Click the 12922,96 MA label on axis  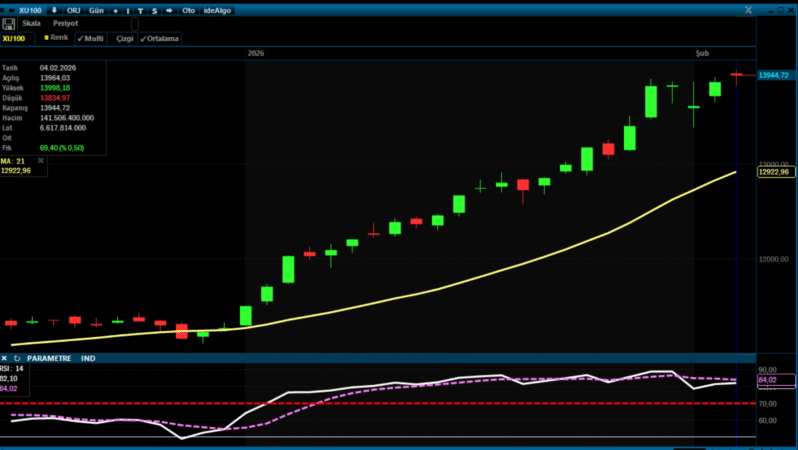click(775, 172)
